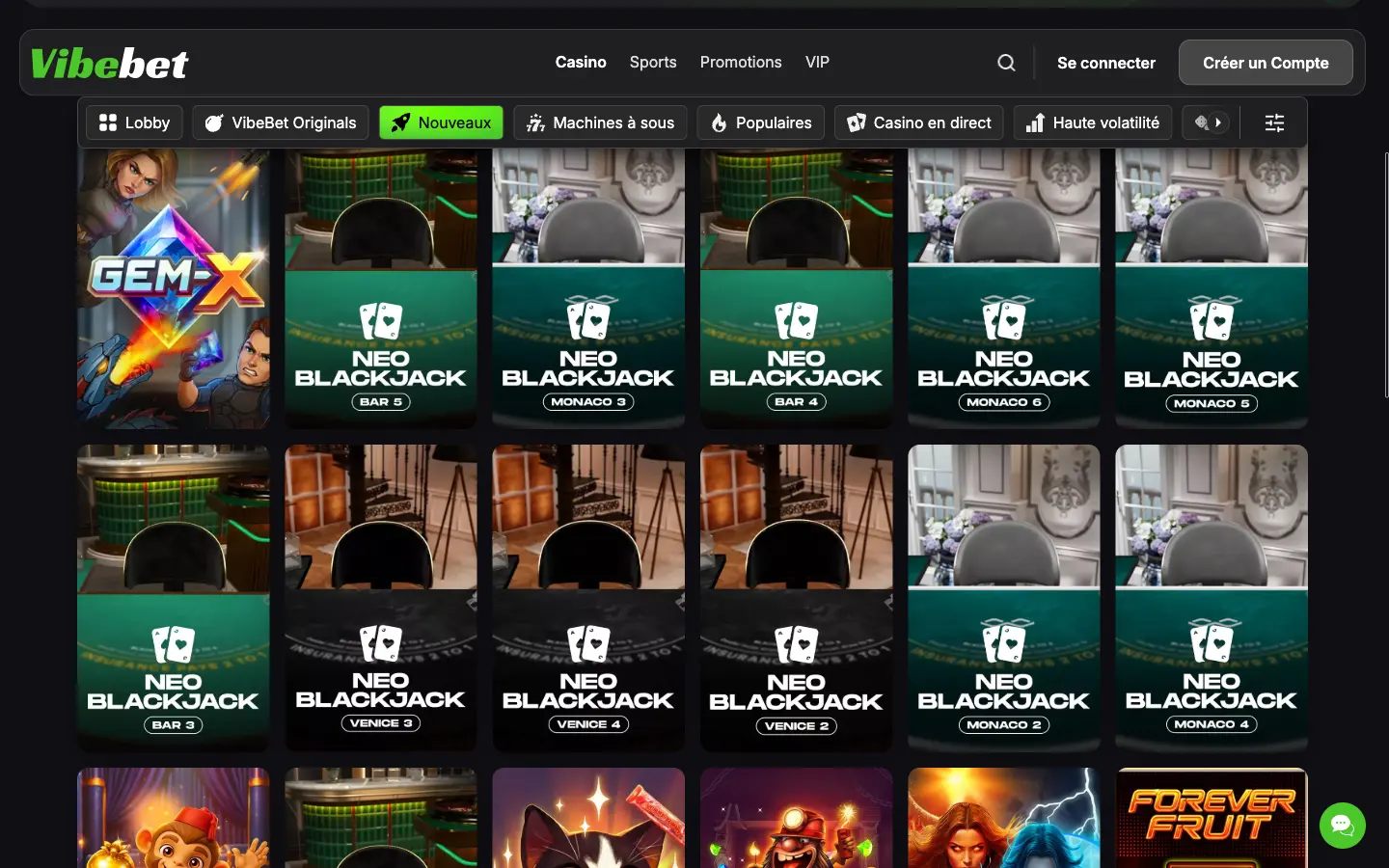Open the Forever Fruit game
This screenshot has height=868, width=1389.
(1212, 818)
